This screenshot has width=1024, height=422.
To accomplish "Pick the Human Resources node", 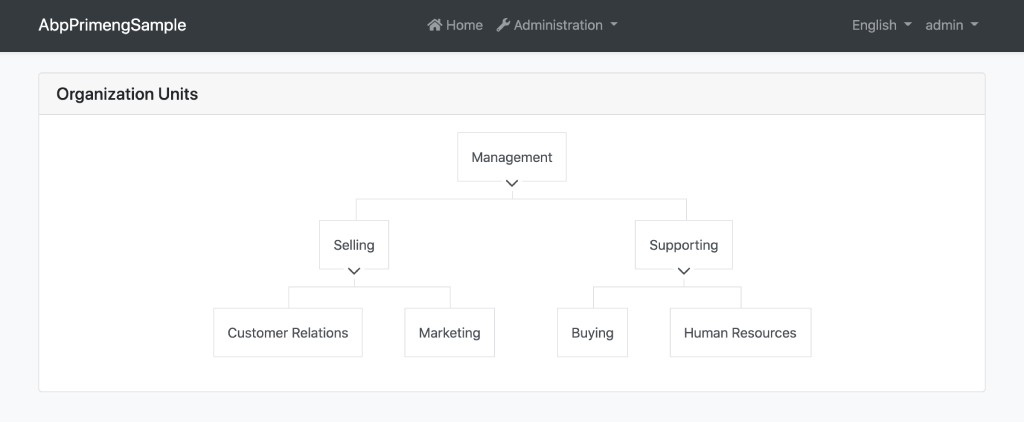I will pos(740,333).
